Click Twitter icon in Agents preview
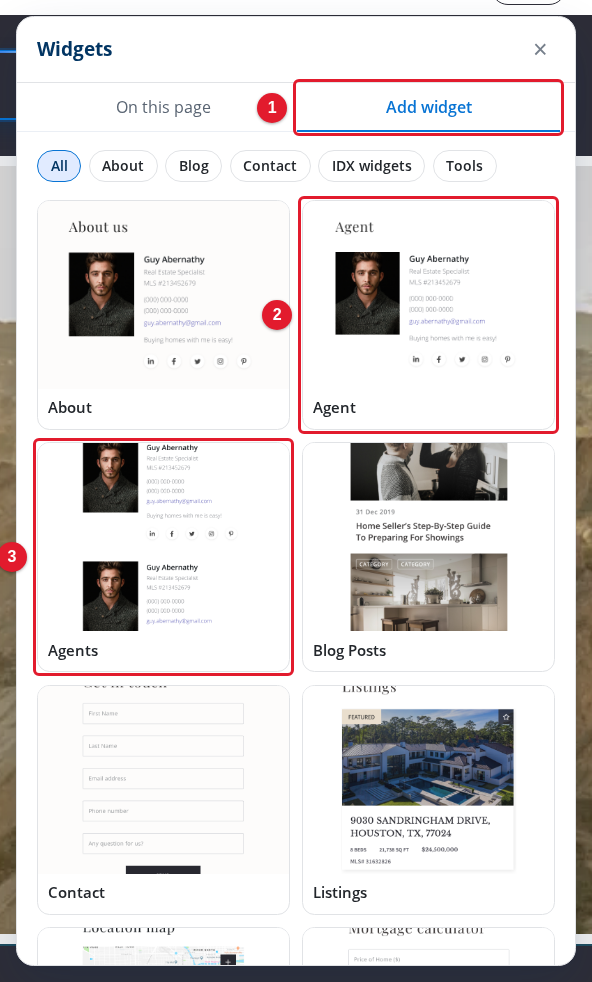Viewport: 592px width, 982px height. click(x=192, y=534)
